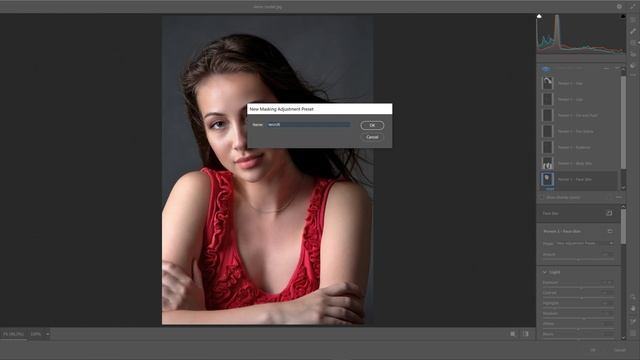
Task: Select Person 1 - Eyebrows mask
Action: coord(579,147)
